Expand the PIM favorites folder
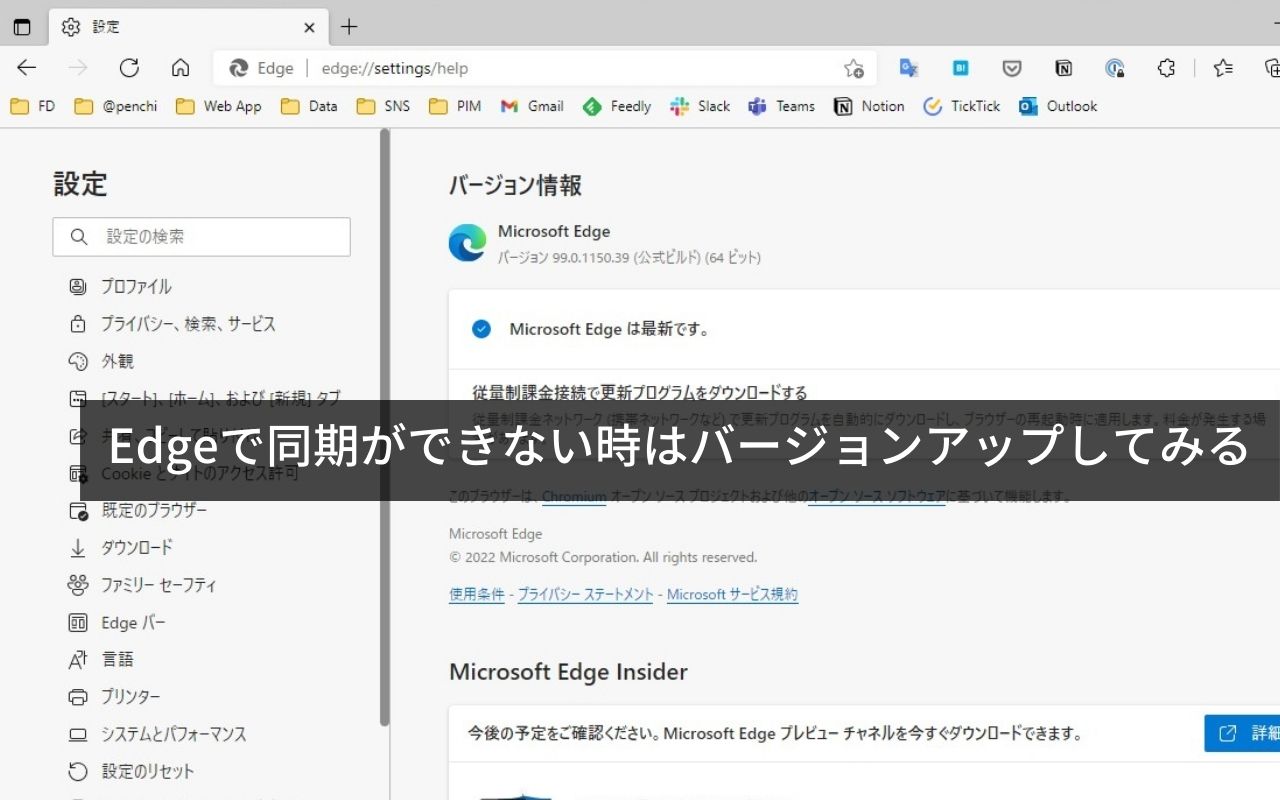This screenshot has width=1280, height=800. pos(455,106)
